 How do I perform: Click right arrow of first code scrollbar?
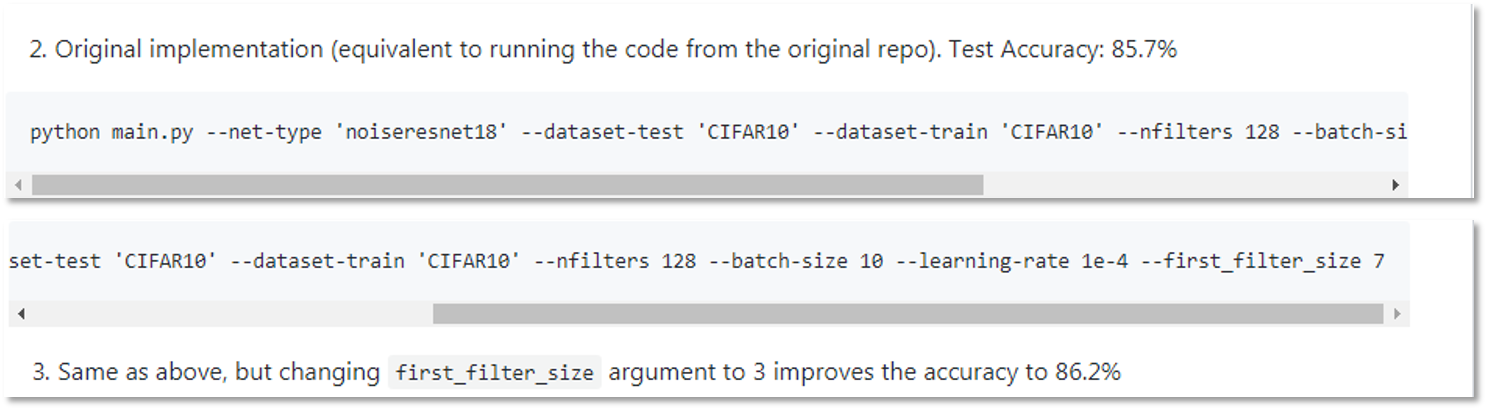(1396, 185)
